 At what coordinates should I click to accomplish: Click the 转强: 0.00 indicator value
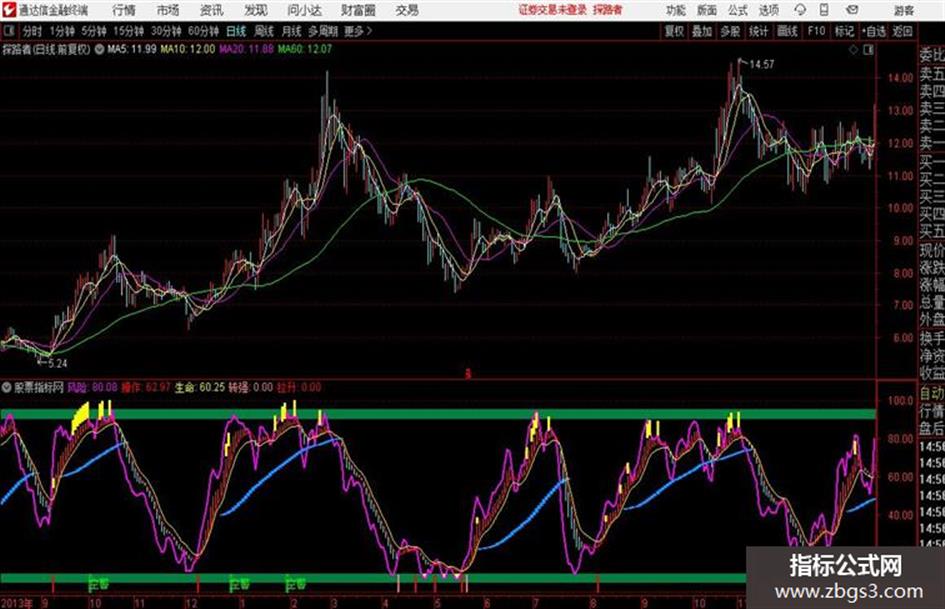coord(250,387)
